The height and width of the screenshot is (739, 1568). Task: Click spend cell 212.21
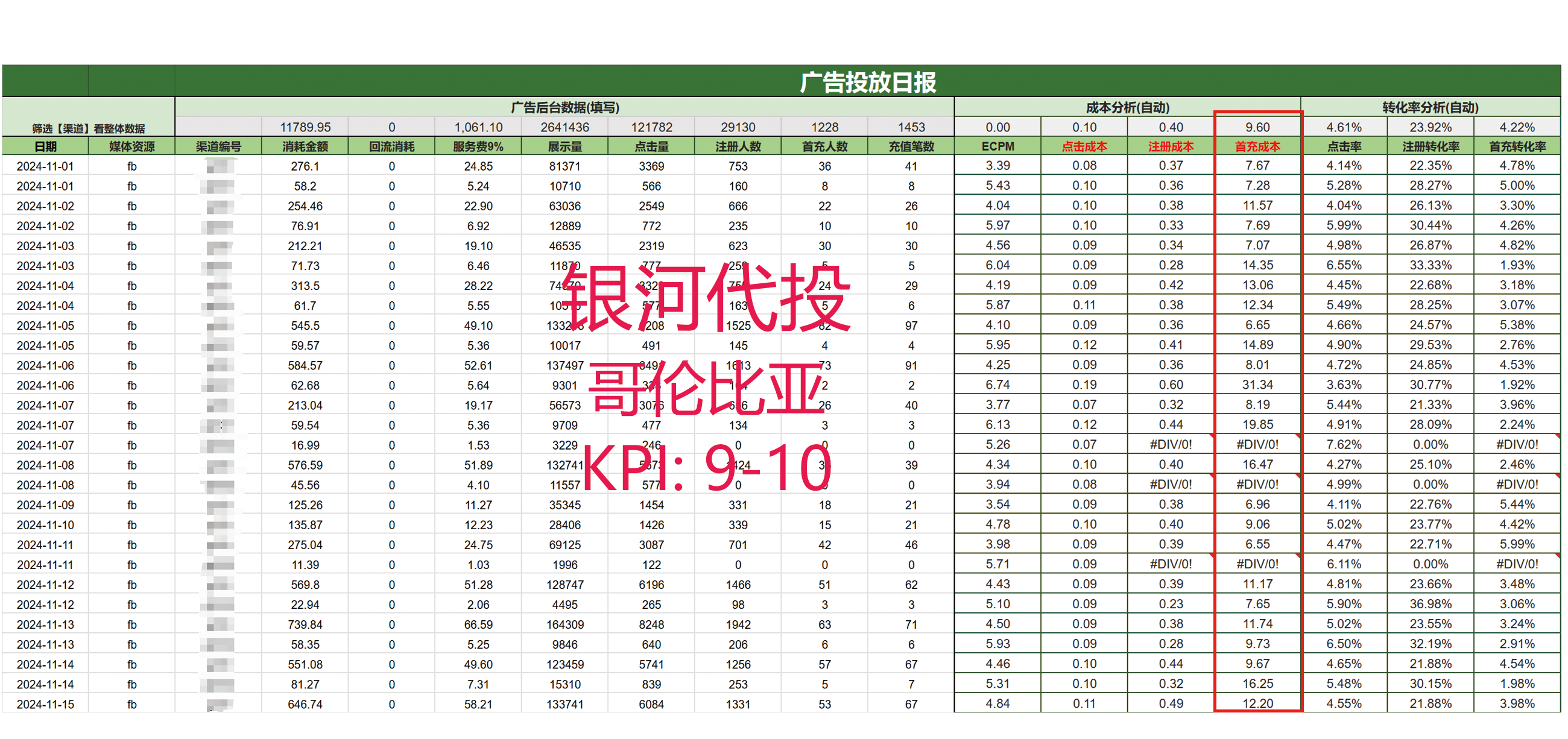point(305,246)
